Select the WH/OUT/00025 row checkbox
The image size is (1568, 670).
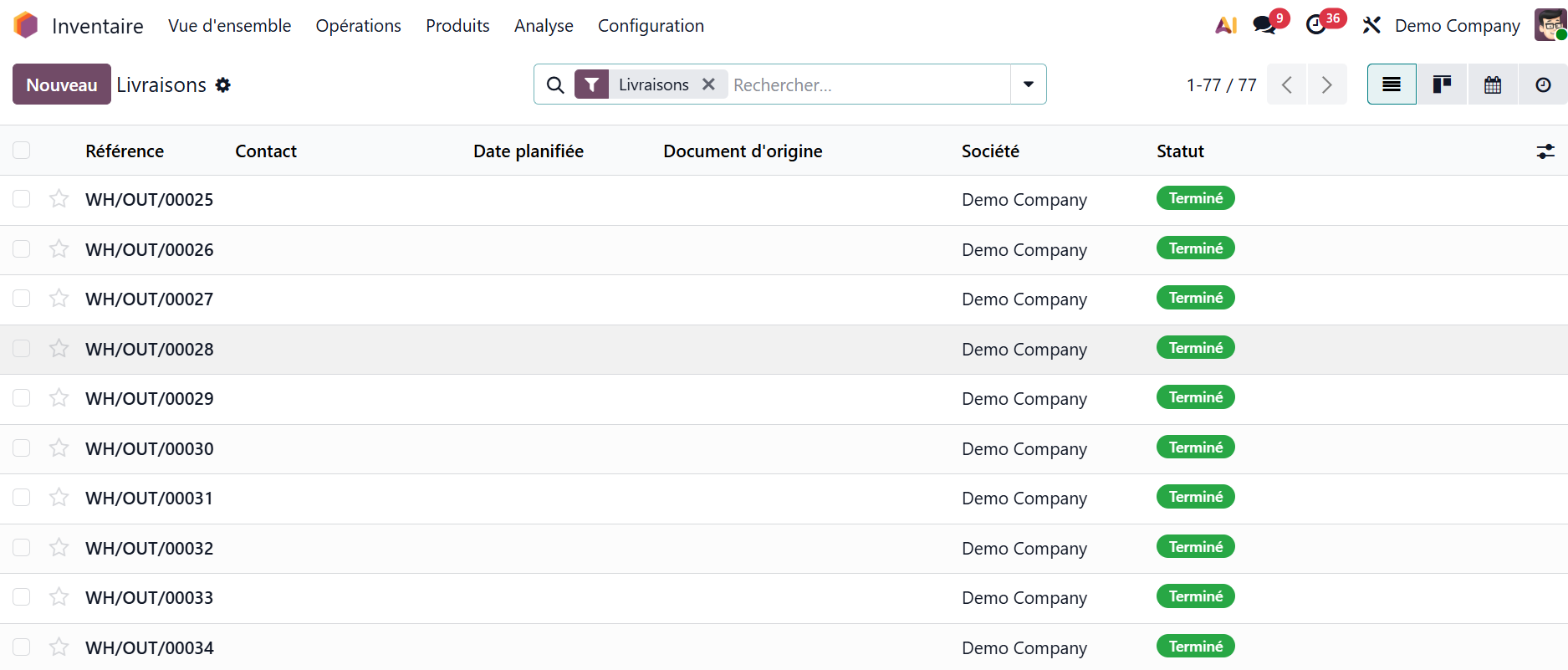(x=22, y=199)
